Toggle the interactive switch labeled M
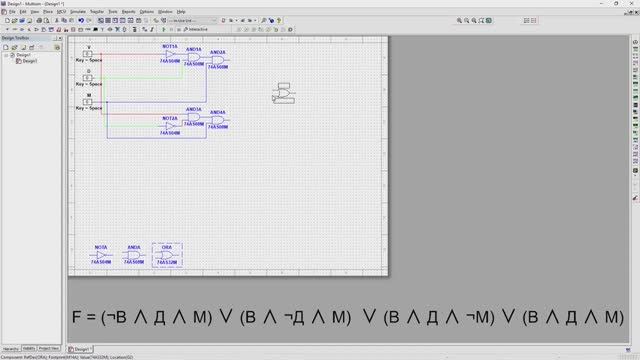This screenshot has width=640, height=360. click(x=88, y=102)
